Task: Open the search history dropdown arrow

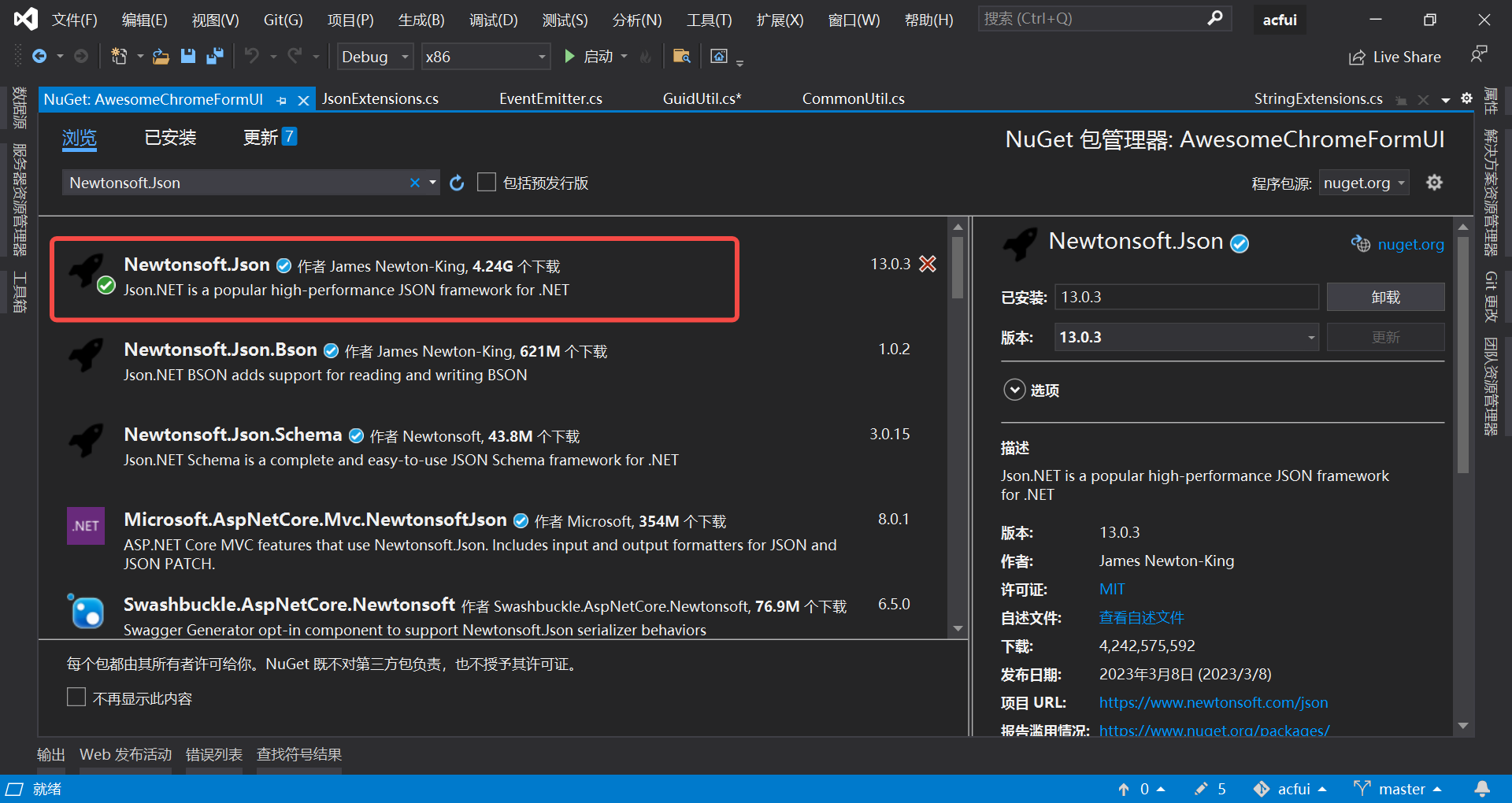Action: point(432,183)
